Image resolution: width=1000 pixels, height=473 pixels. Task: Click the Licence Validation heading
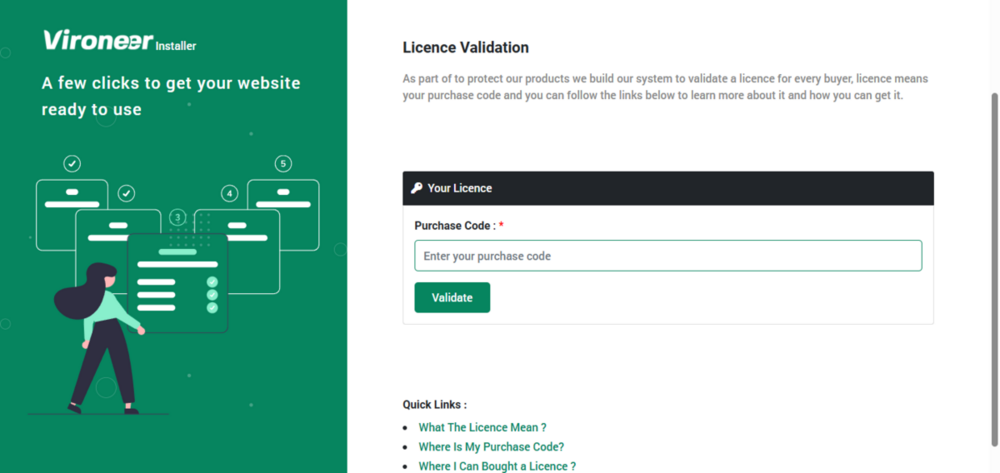466,47
